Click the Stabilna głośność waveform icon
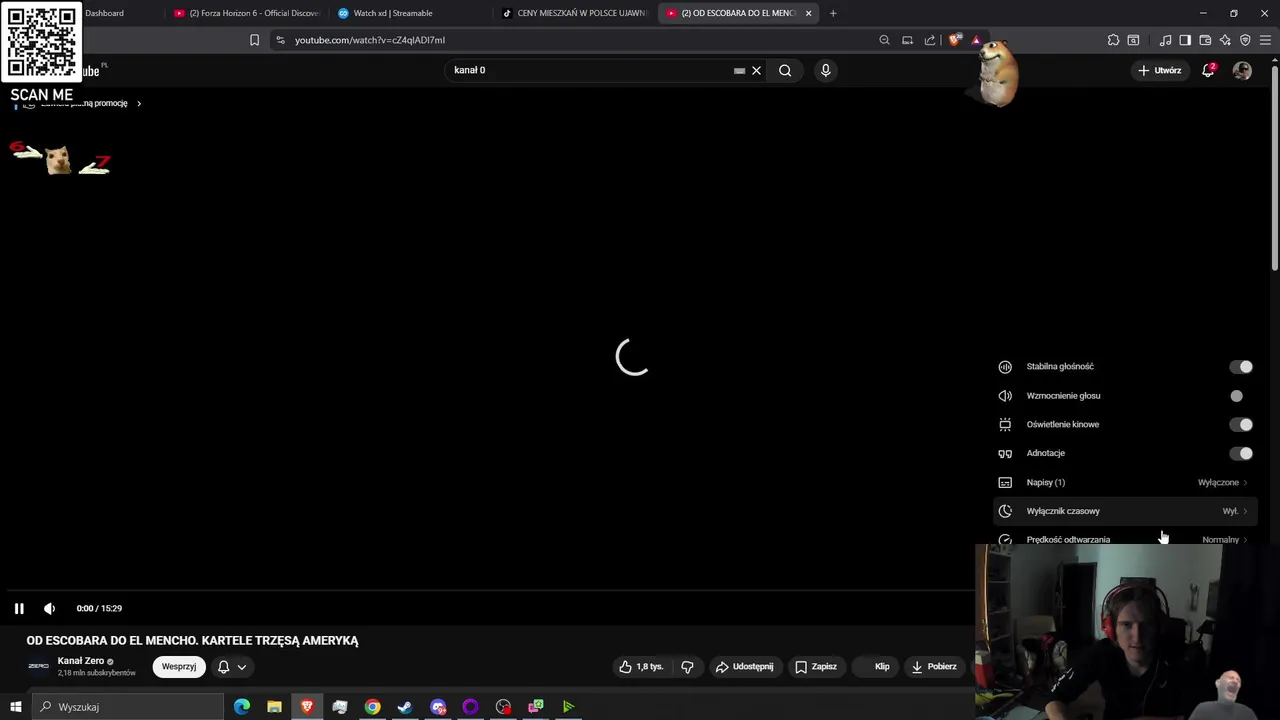Image resolution: width=1280 pixels, height=720 pixels. click(x=1005, y=367)
